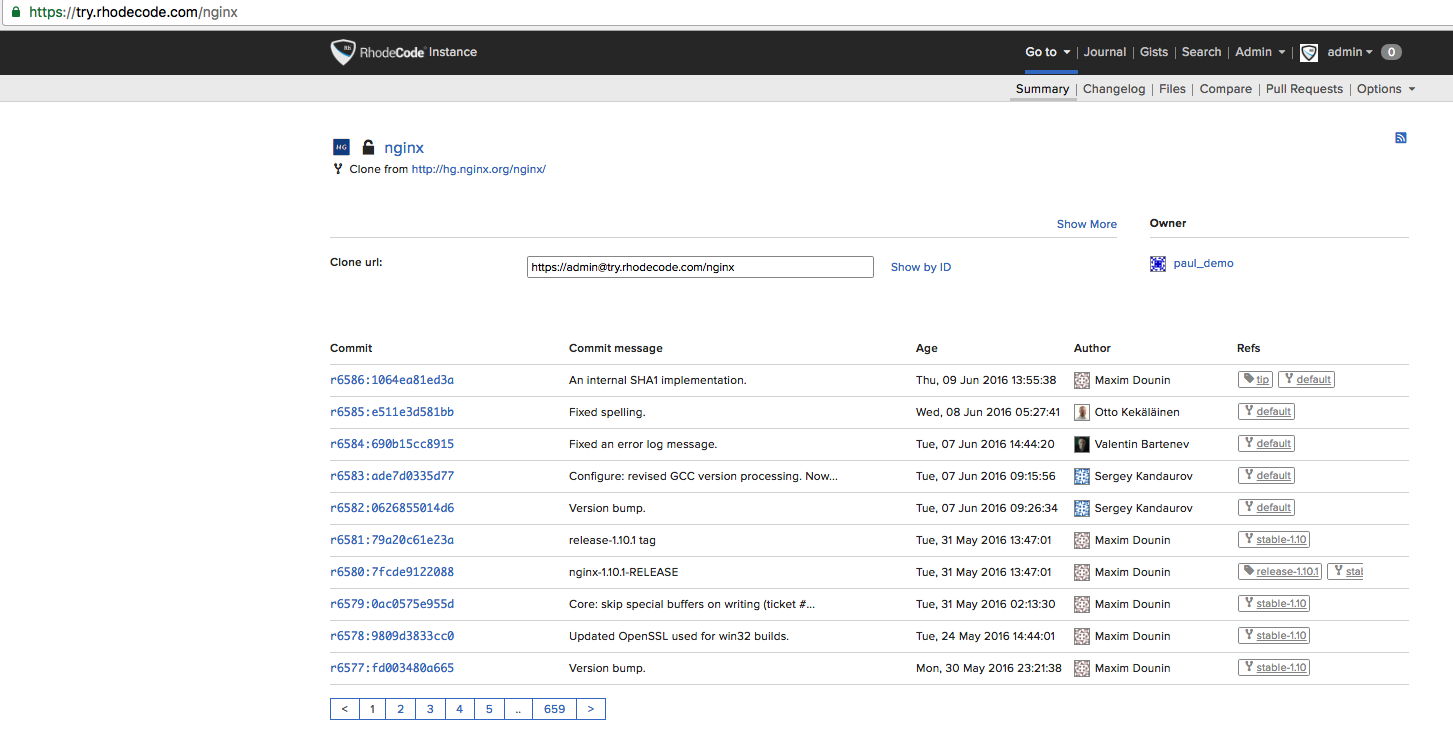Go to next page with > button
Image resolution: width=1453 pixels, height=740 pixels.
[x=591, y=709]
